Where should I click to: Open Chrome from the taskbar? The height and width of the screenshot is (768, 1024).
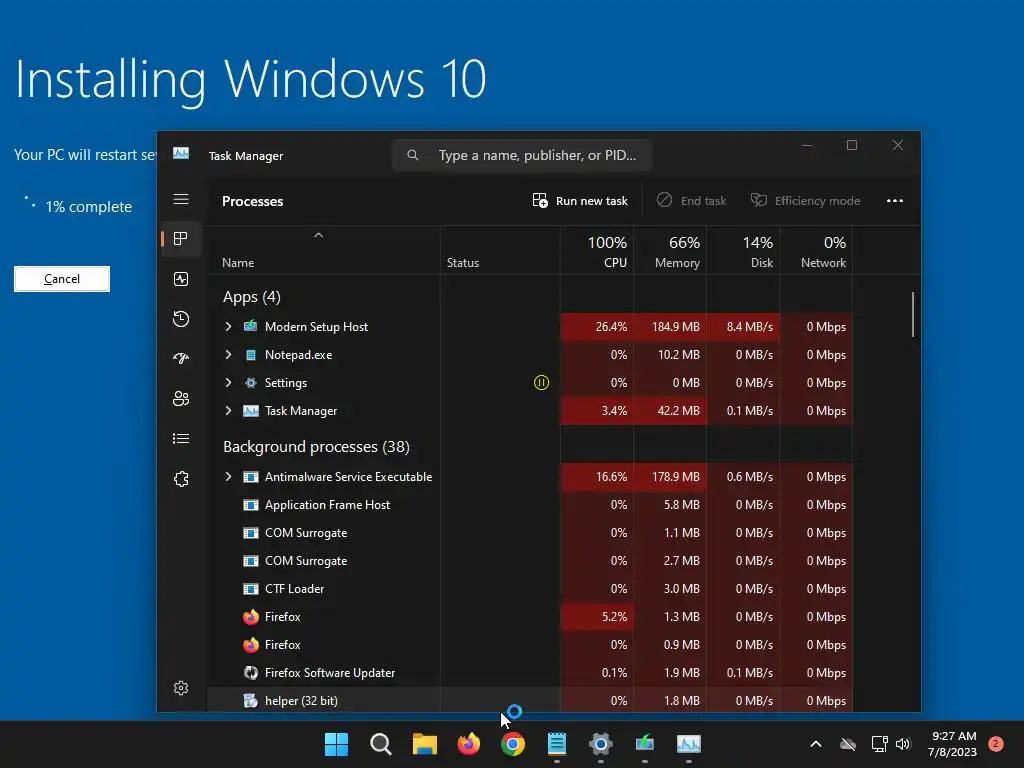(513, 744)
